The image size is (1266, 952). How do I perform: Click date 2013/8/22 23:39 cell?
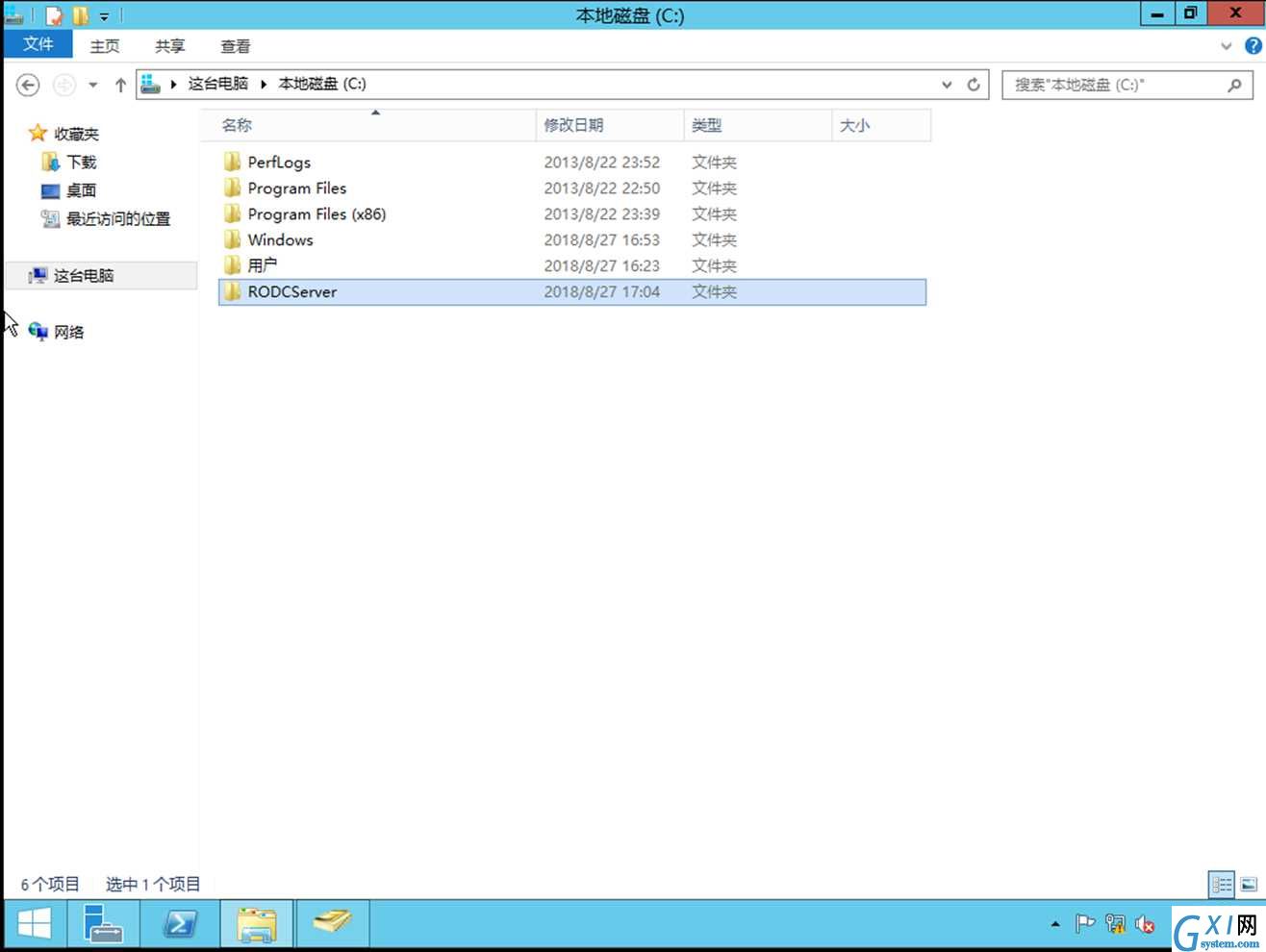(601, 213)
